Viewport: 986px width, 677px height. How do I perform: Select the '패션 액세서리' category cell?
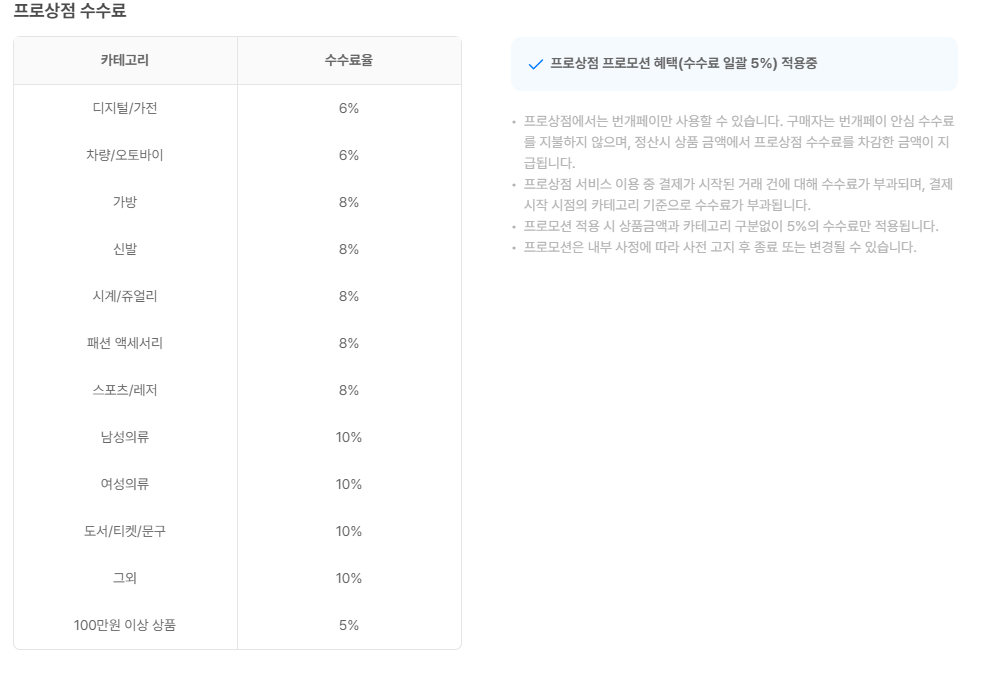tap(125, 343)
